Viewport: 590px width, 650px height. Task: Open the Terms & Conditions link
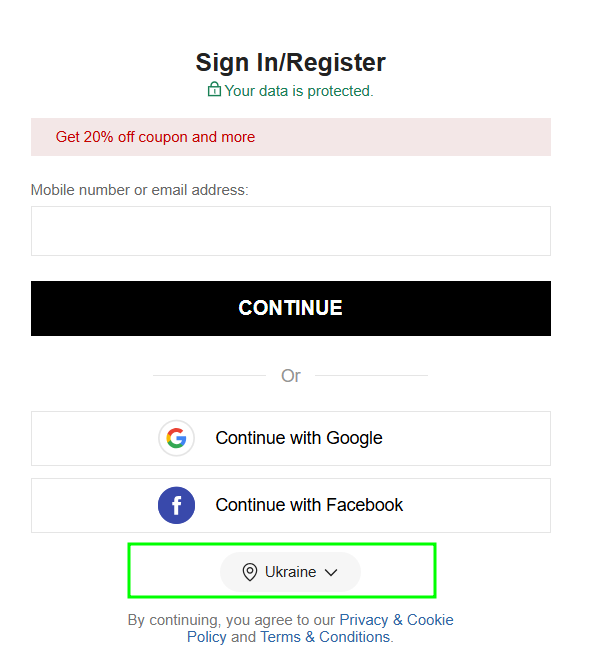(325, 637)
